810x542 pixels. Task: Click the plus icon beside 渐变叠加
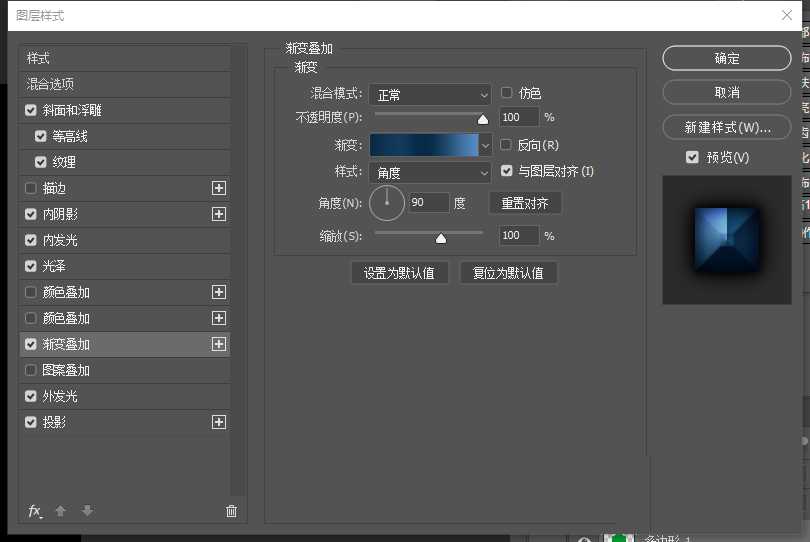[219, 344]
